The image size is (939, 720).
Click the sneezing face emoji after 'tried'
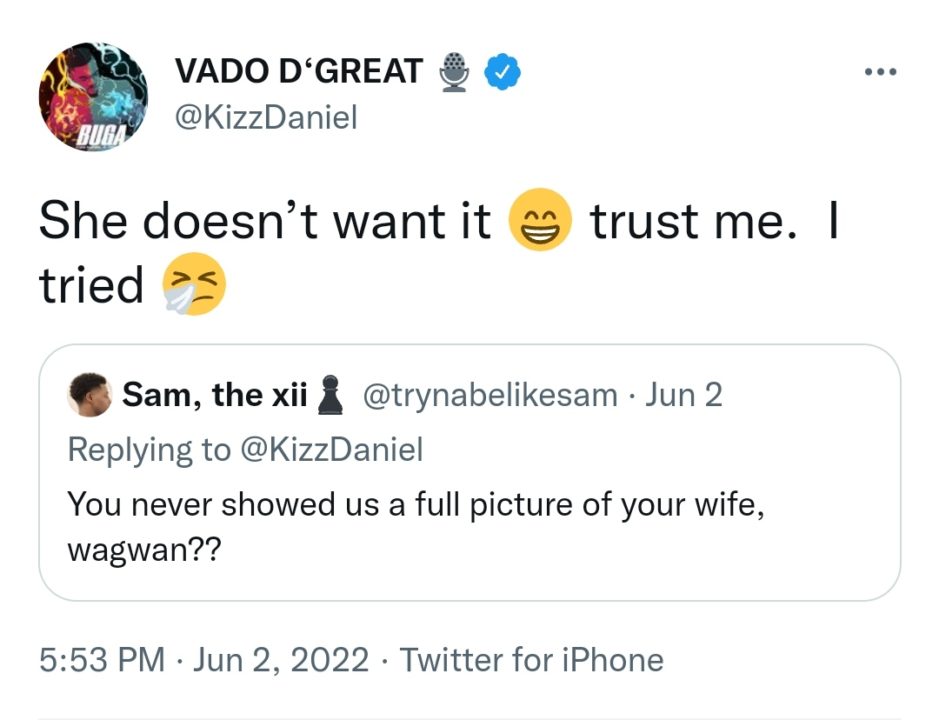194,285
